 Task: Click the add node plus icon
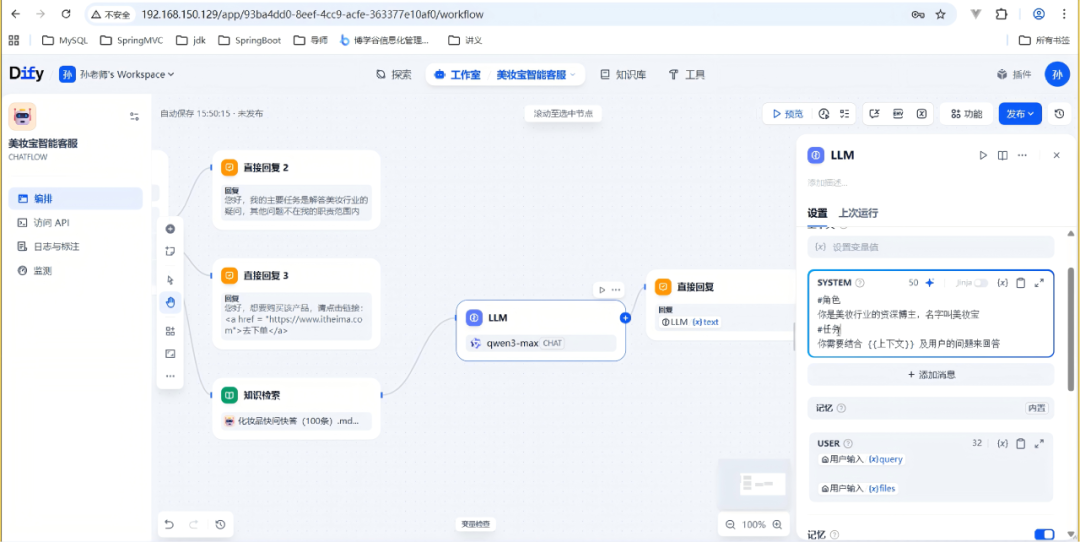[170, 229]
